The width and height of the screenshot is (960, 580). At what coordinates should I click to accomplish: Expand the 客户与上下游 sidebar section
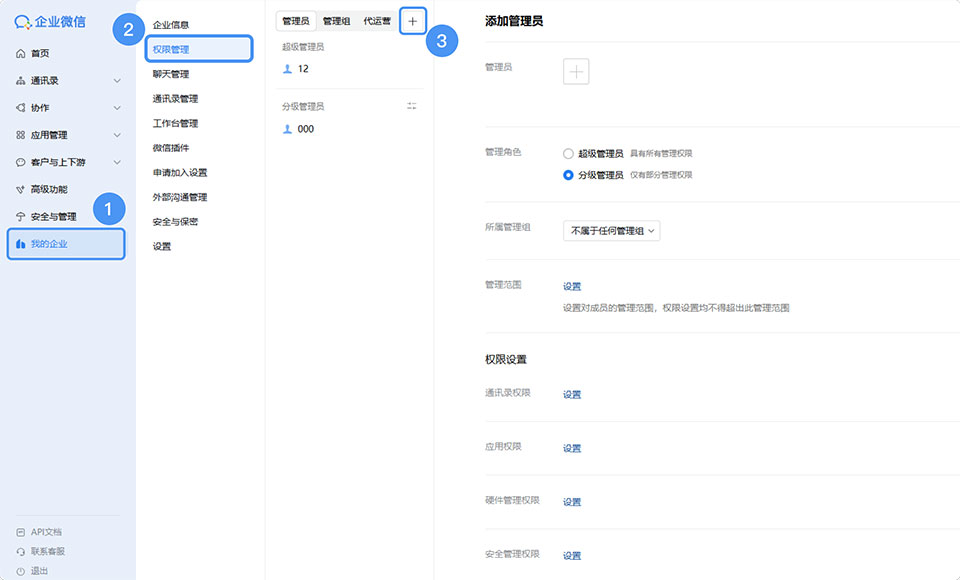tap(116, 162)
